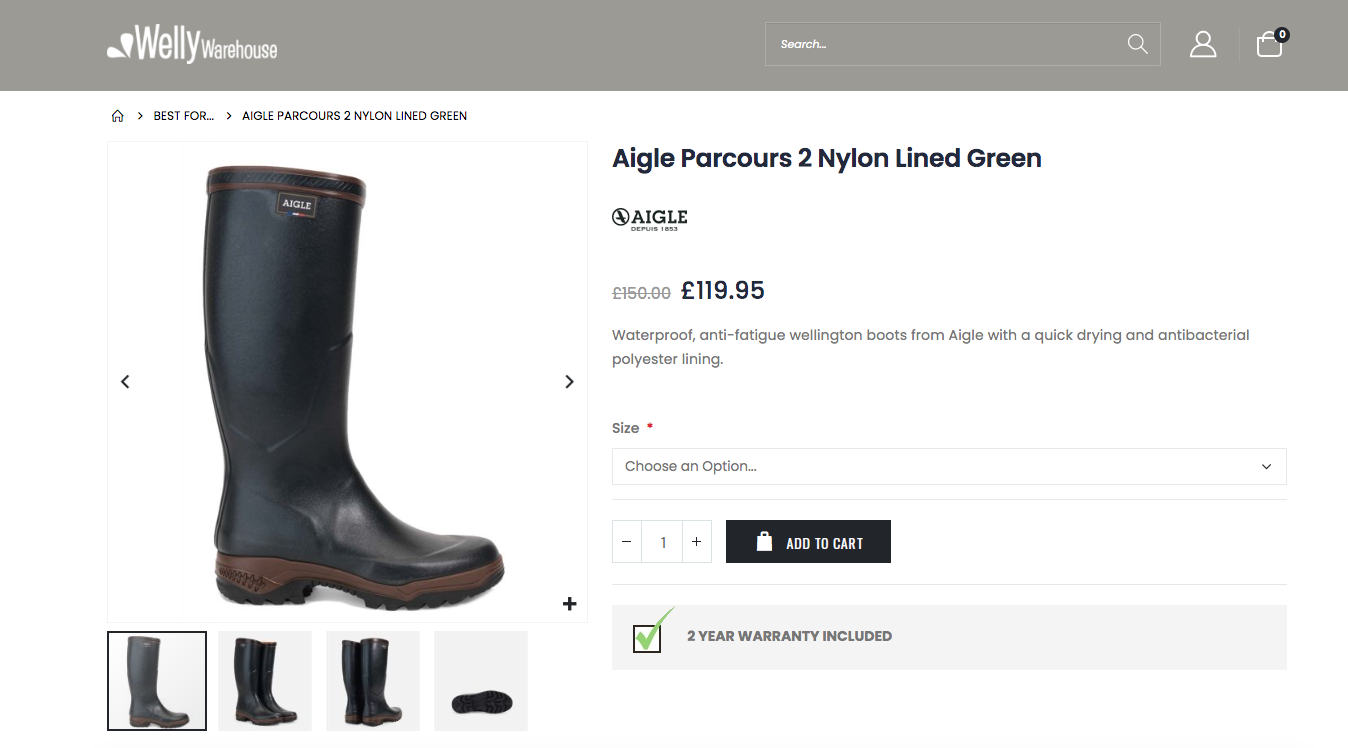The image size is (1348, 748).
Task: Go to the Best For breadcrumb
Action: [x=184, y=116]
